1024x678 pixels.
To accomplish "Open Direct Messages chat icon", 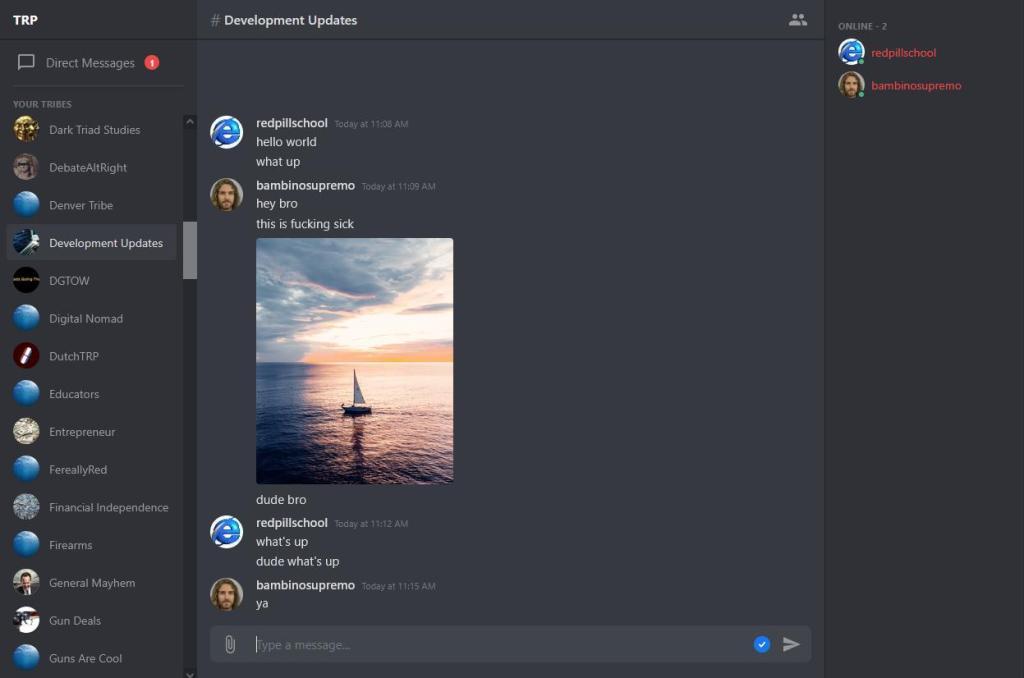I will click(x=27, y=63).
